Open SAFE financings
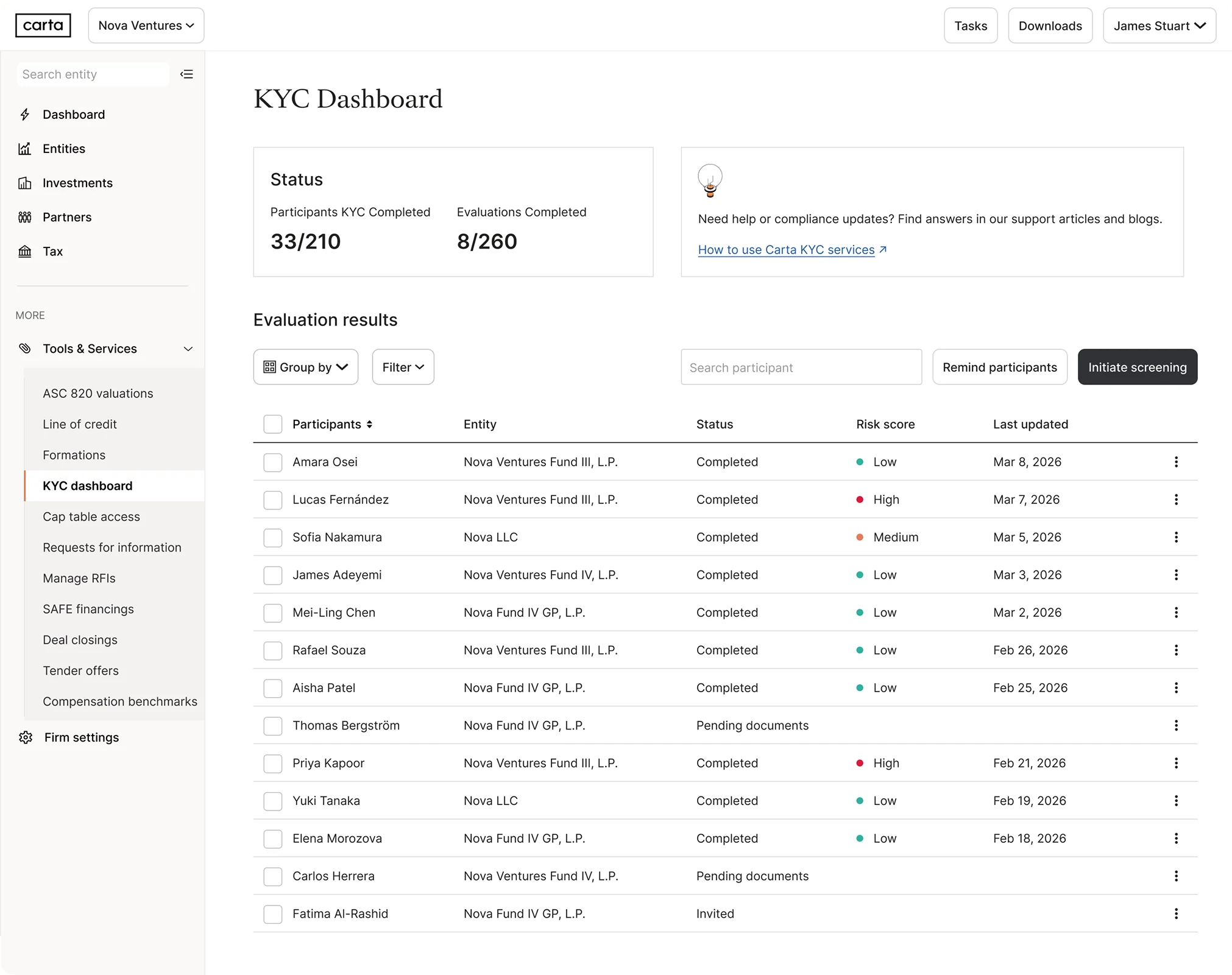1232x975 pixels. tap(88, 609)
